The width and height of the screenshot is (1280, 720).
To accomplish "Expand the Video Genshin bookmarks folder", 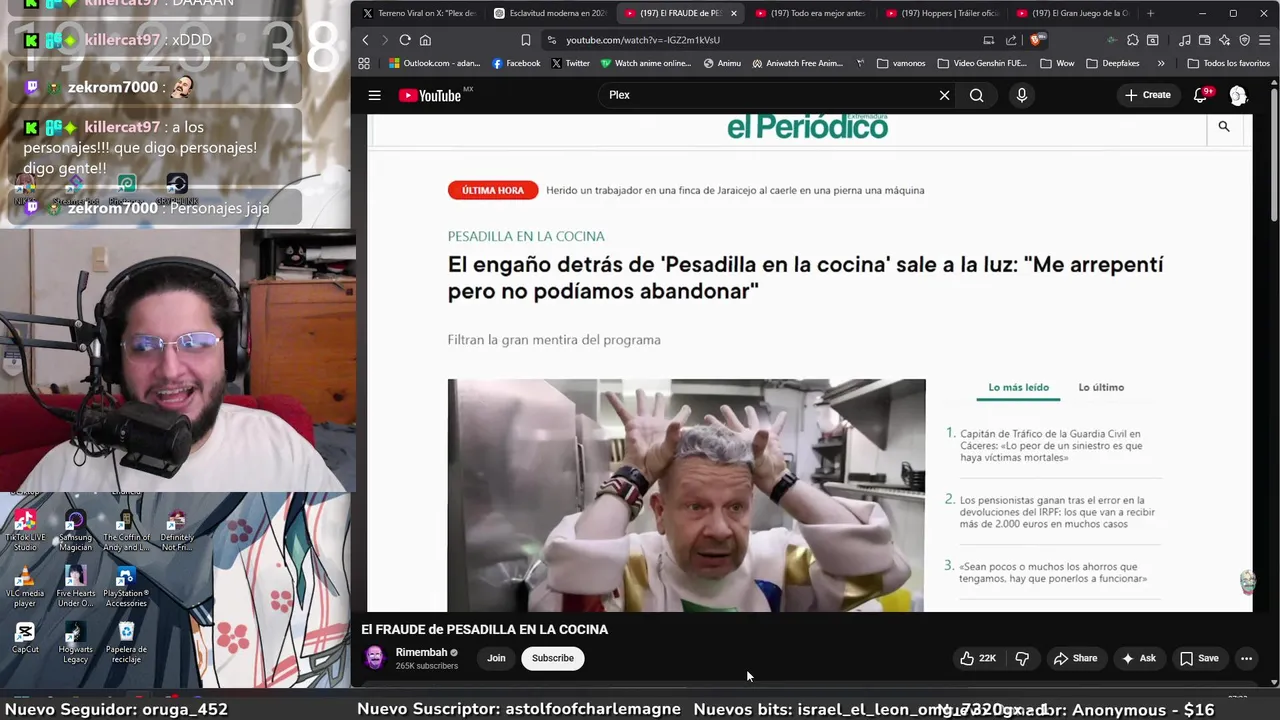I will tap(982, 63).
